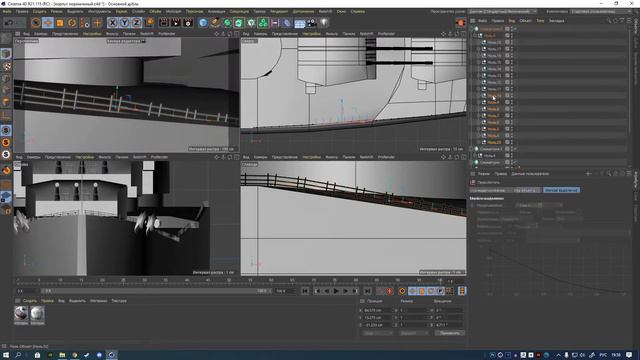Viewport: 640px width, 360px height.
Task: Open Windows taskbar search
Action: click(x=18, y=355)
